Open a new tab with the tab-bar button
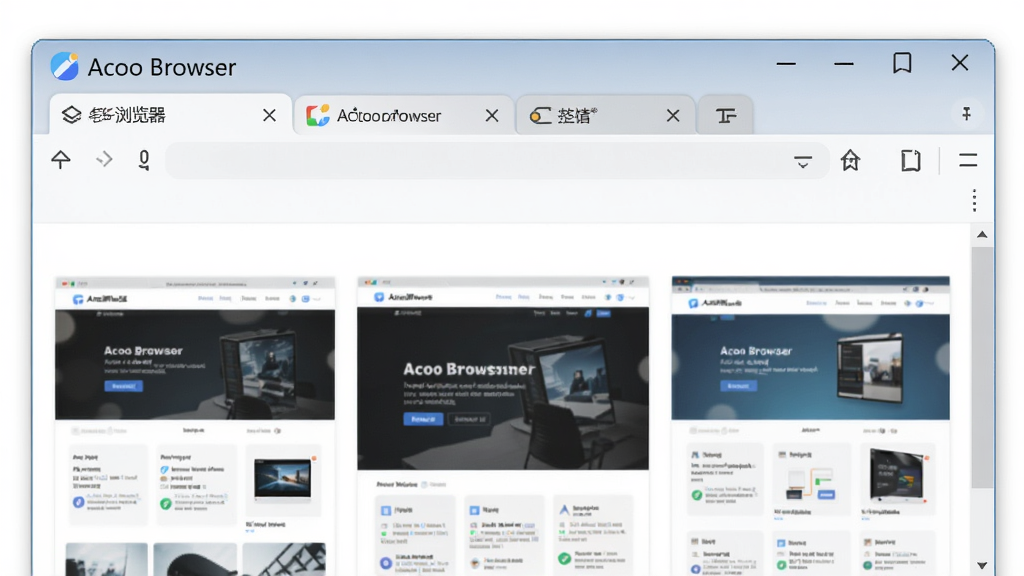1024x576 pixels. [726, 116]
